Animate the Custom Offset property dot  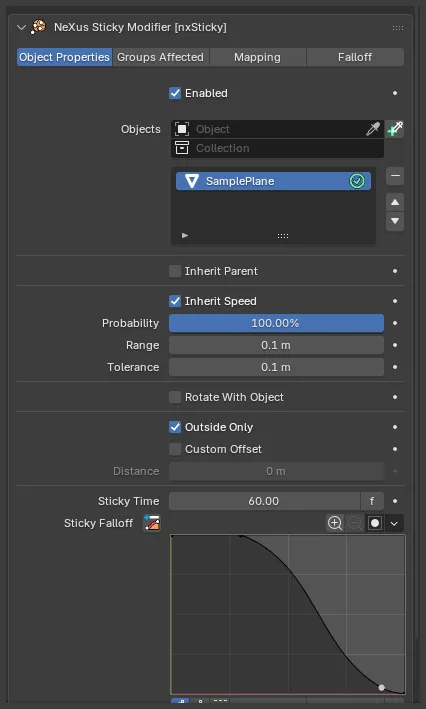(x=395, y=449)
